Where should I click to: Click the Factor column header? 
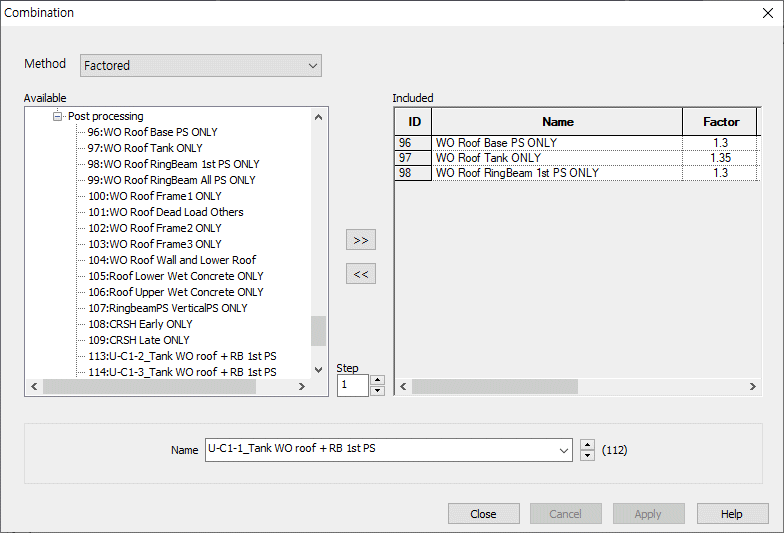click(x=720, y=122)
